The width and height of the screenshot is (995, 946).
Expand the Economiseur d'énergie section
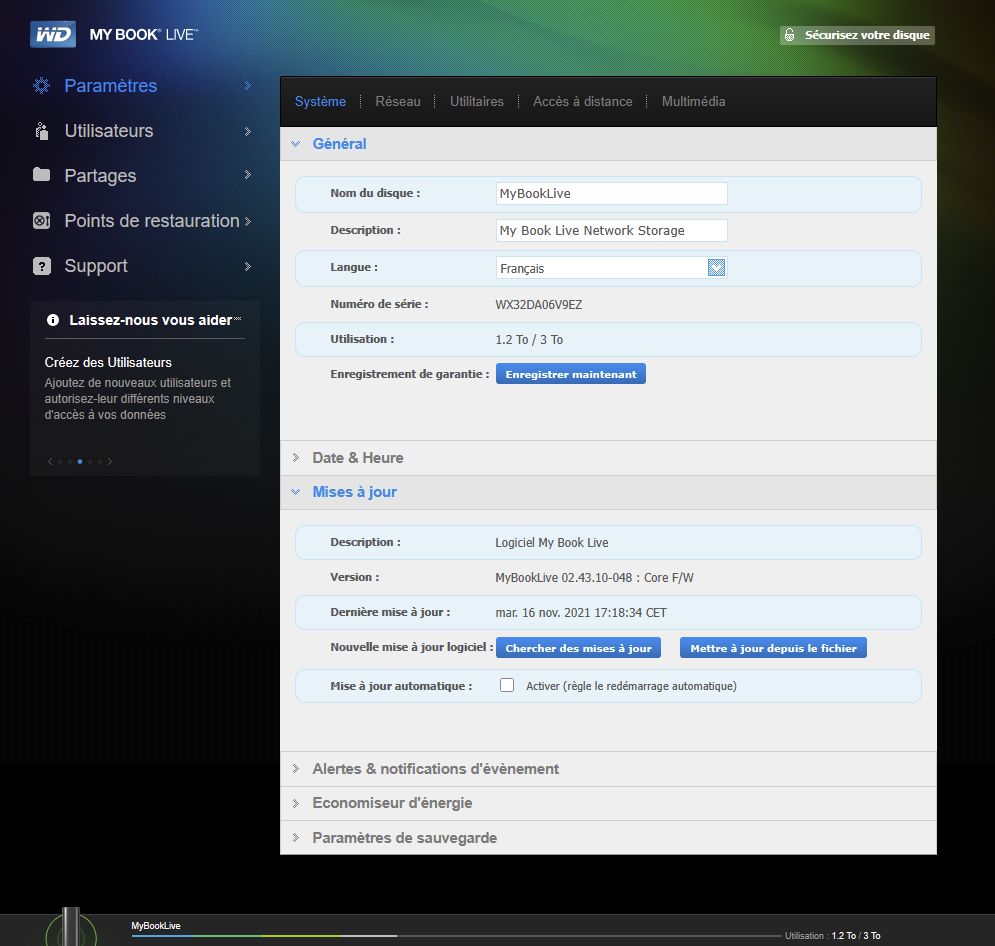click(392, 803)
